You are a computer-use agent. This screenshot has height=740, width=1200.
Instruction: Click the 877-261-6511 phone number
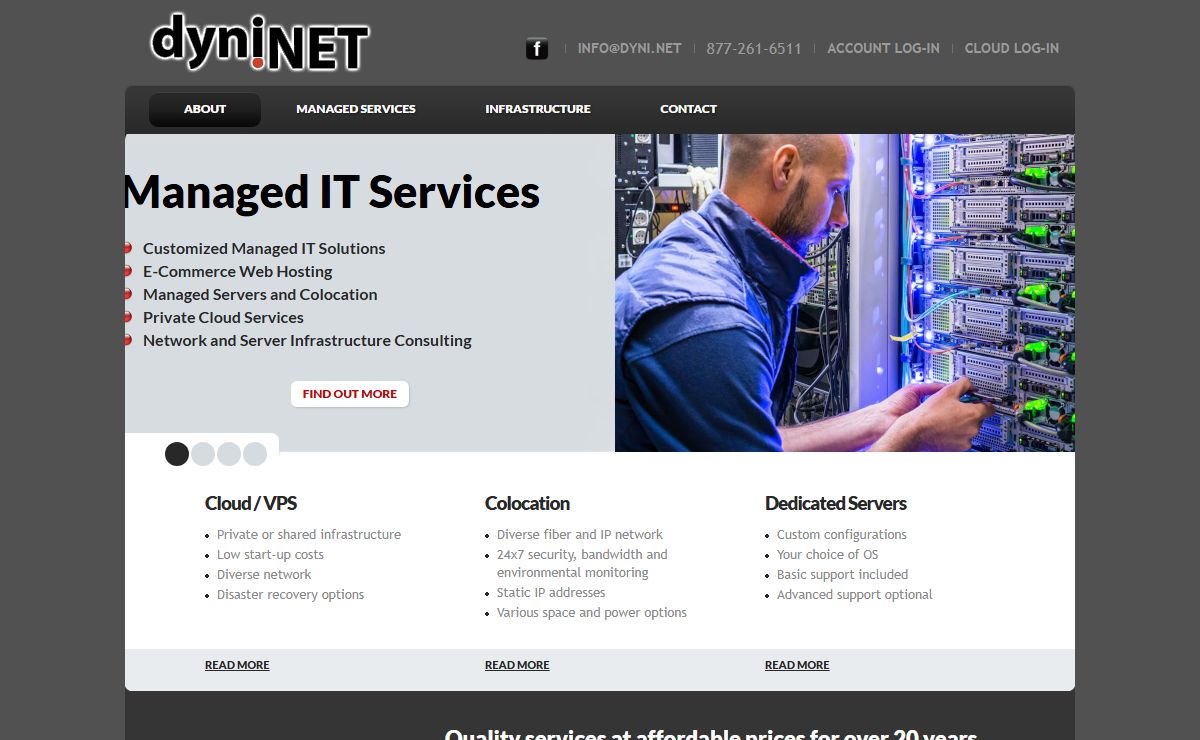click(x=754, y=48)
